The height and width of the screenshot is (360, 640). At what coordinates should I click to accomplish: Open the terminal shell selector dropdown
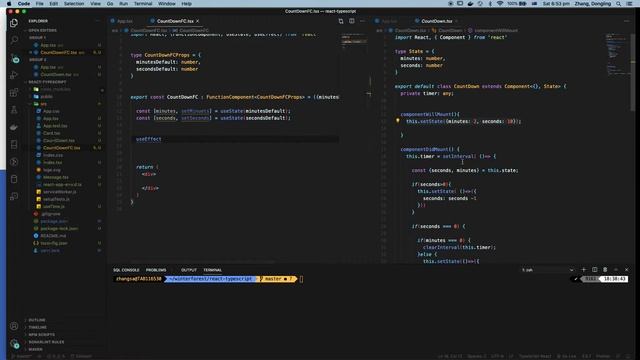(x=547, y=270)
